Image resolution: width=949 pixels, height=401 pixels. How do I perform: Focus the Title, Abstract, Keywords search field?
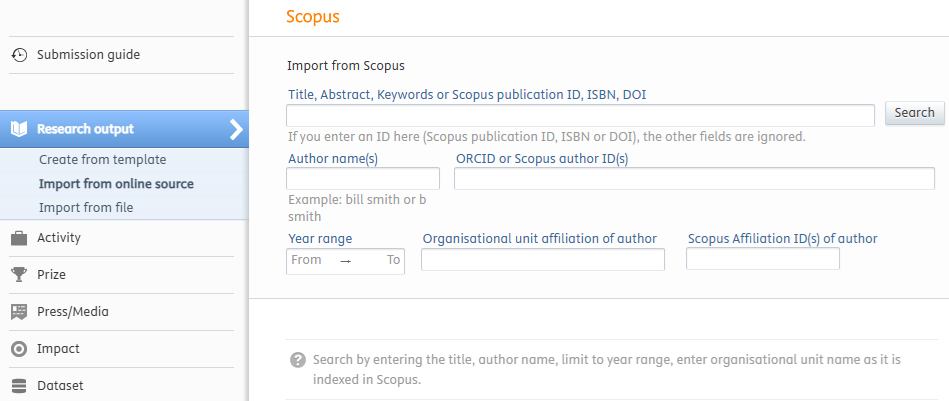pyautogui.click(x=580, y=114)
